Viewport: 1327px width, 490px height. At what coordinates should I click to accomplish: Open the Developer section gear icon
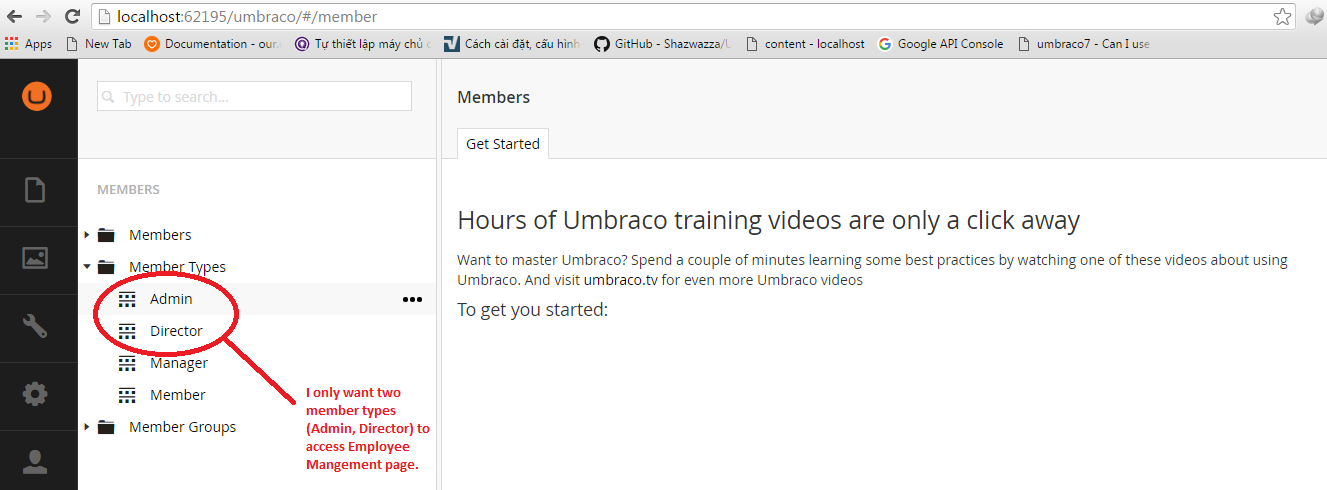35,394
